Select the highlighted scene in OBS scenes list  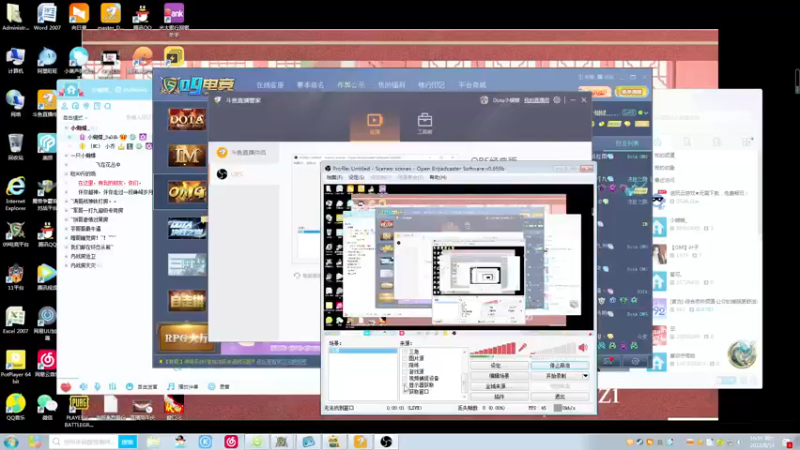363,351
